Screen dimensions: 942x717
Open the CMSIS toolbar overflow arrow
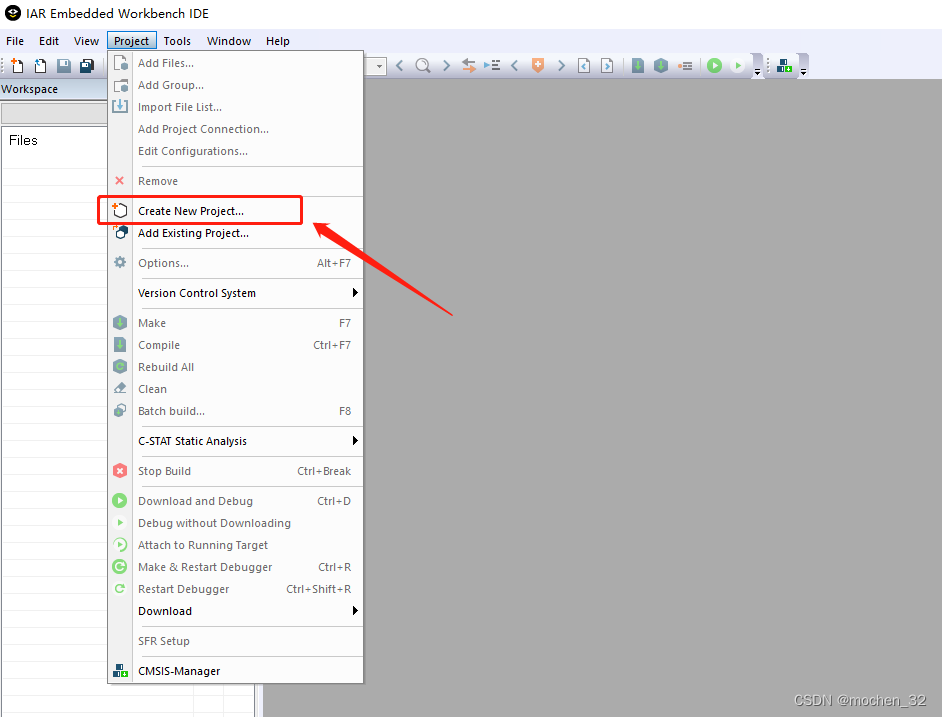803,72
